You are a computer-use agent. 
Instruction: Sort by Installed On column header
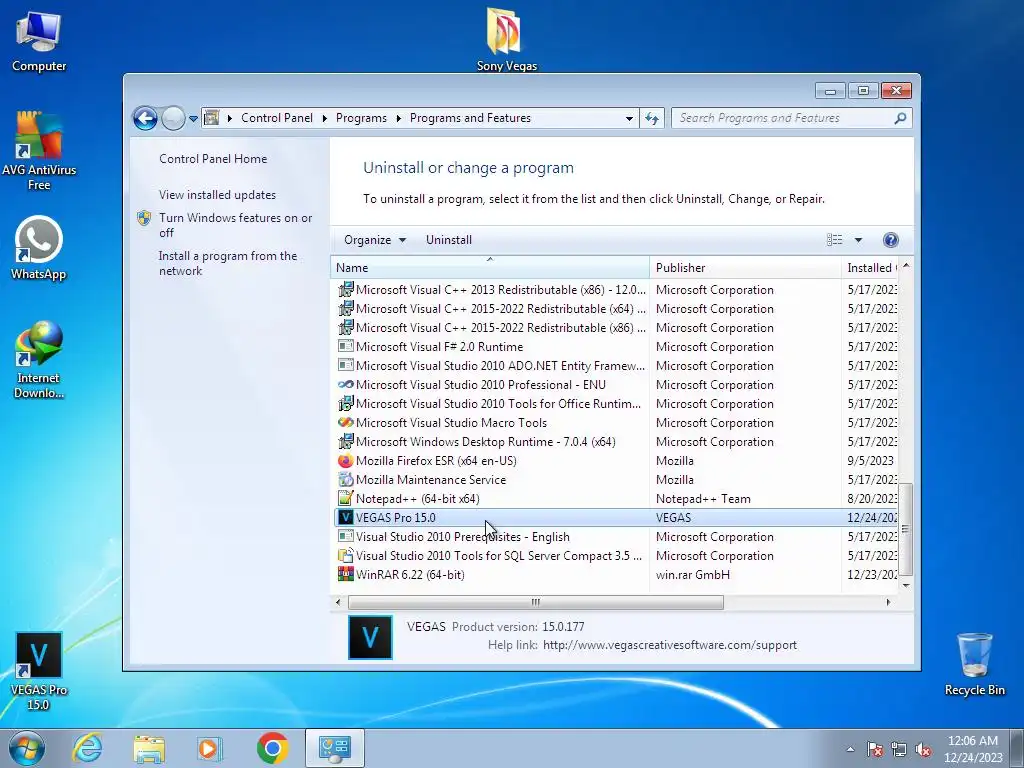(871, 268)
